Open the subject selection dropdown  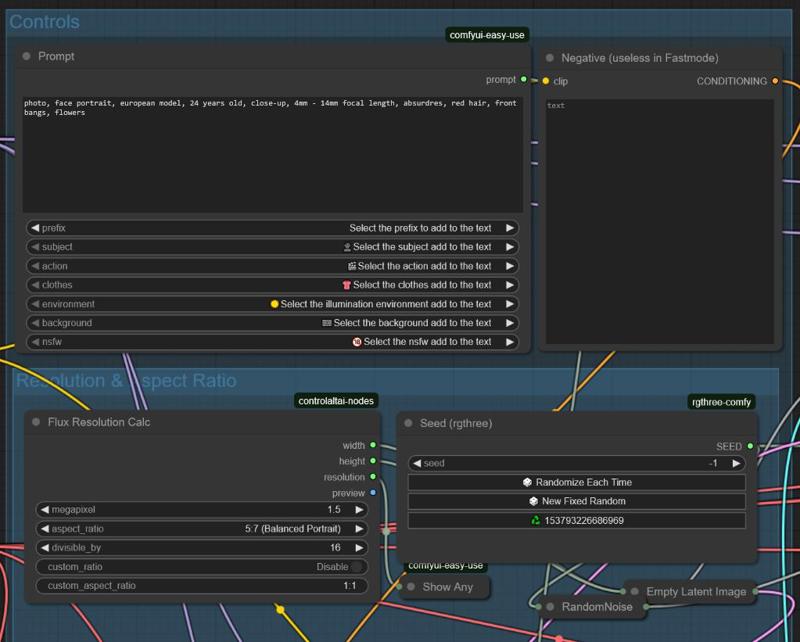pyautogui.click(x=272, y=247)
